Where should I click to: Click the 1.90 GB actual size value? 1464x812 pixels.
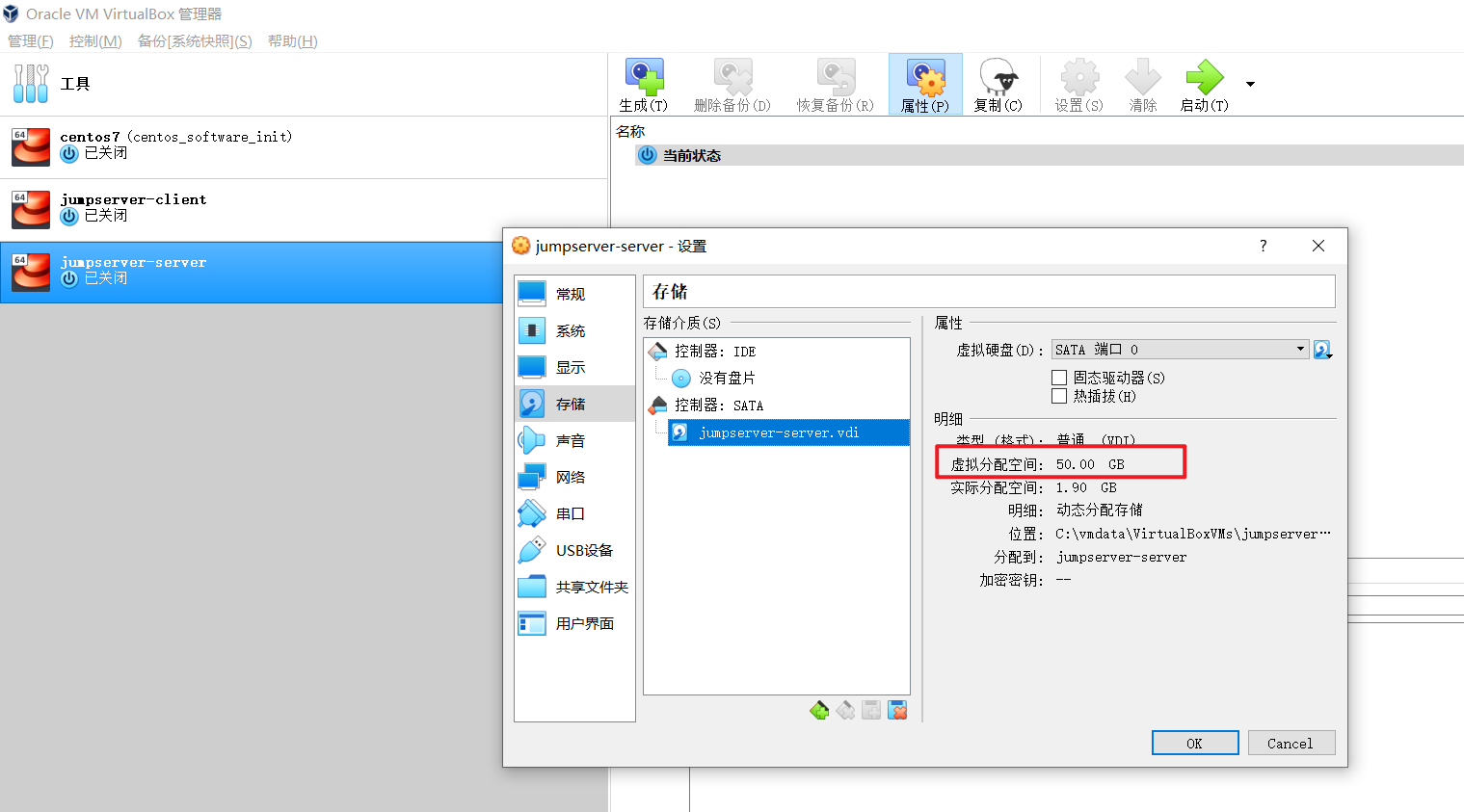pos(1086,487)
